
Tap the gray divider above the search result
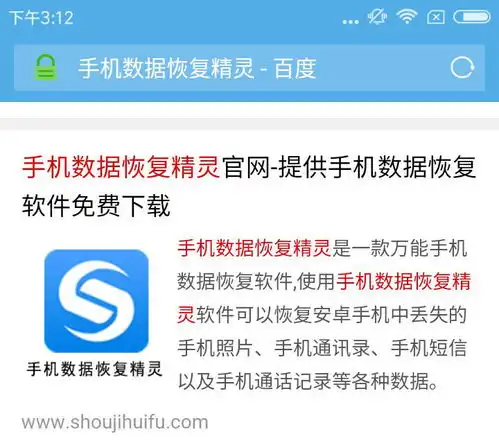(249, 124)
